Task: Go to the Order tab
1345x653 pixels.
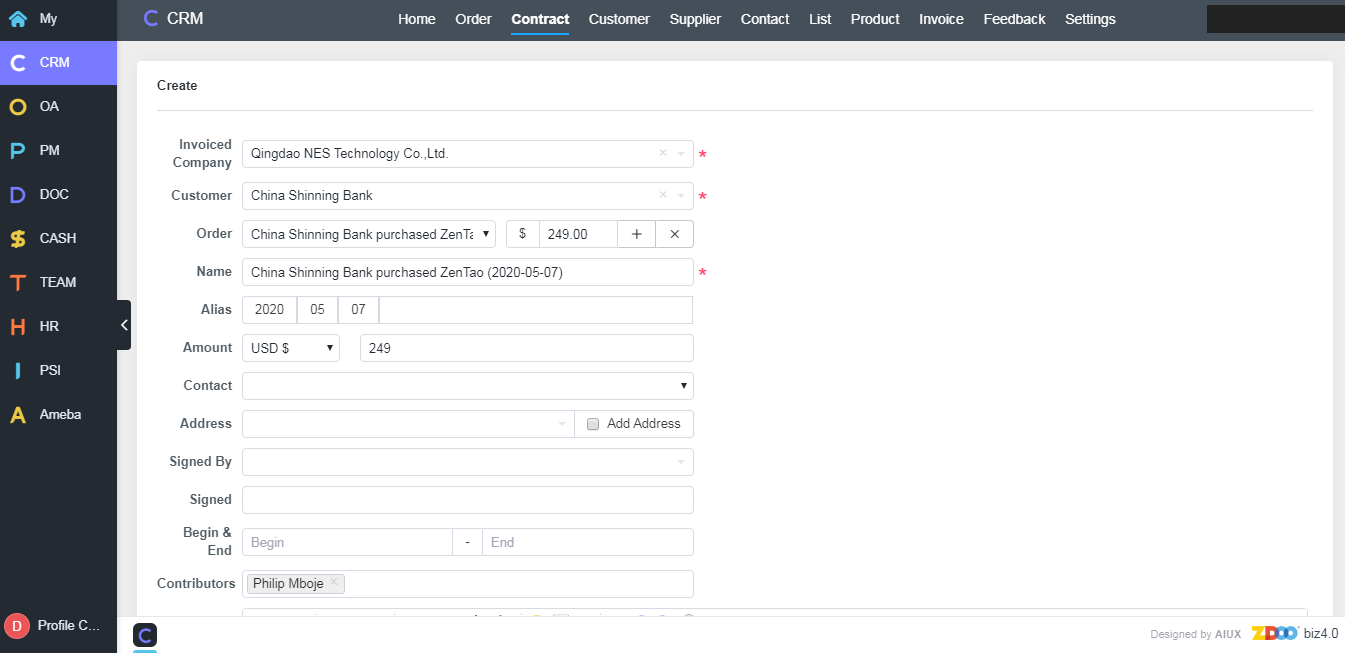Action: (x=473, y=19)
